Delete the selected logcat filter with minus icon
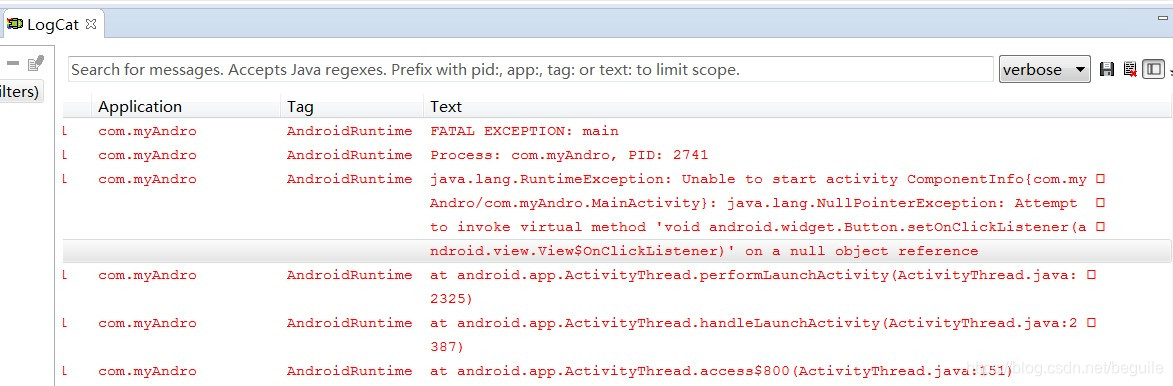 point(13,64)
